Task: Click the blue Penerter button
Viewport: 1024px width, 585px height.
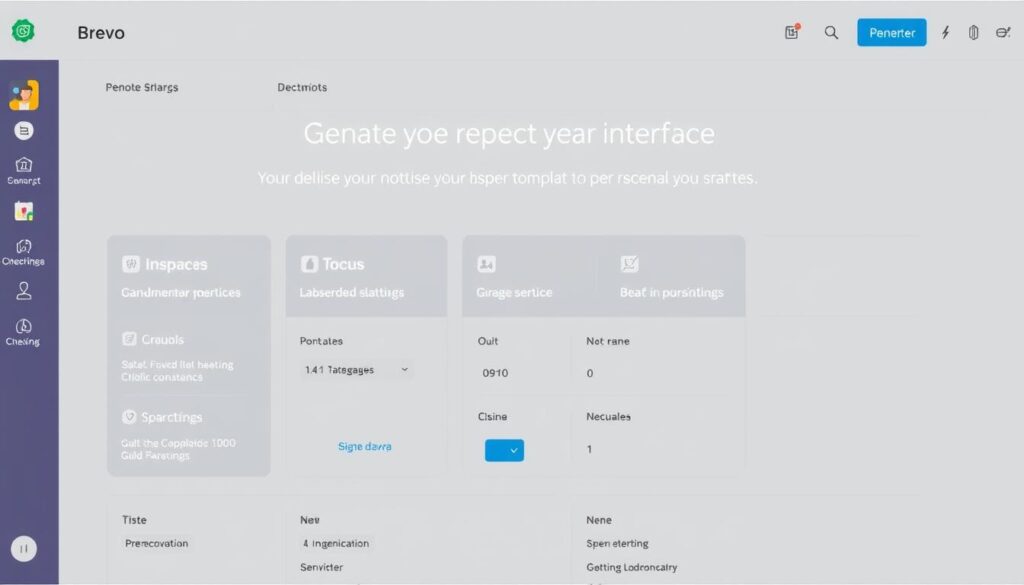Action: 891,33
